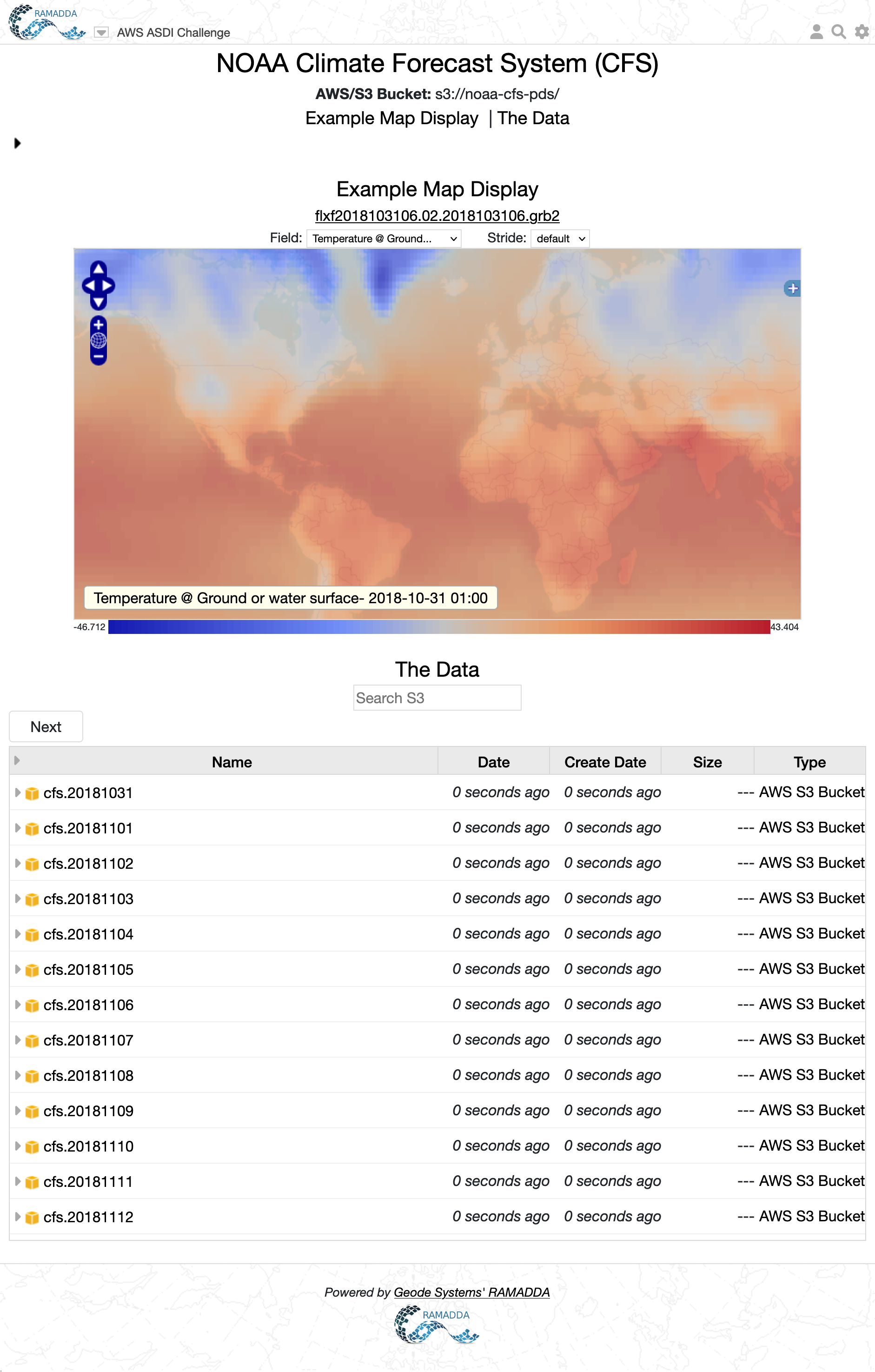Open the cfs.20181112 entry name
Image resolution: width=875 pixels, height=1372 pixels.
point(88,1217)
